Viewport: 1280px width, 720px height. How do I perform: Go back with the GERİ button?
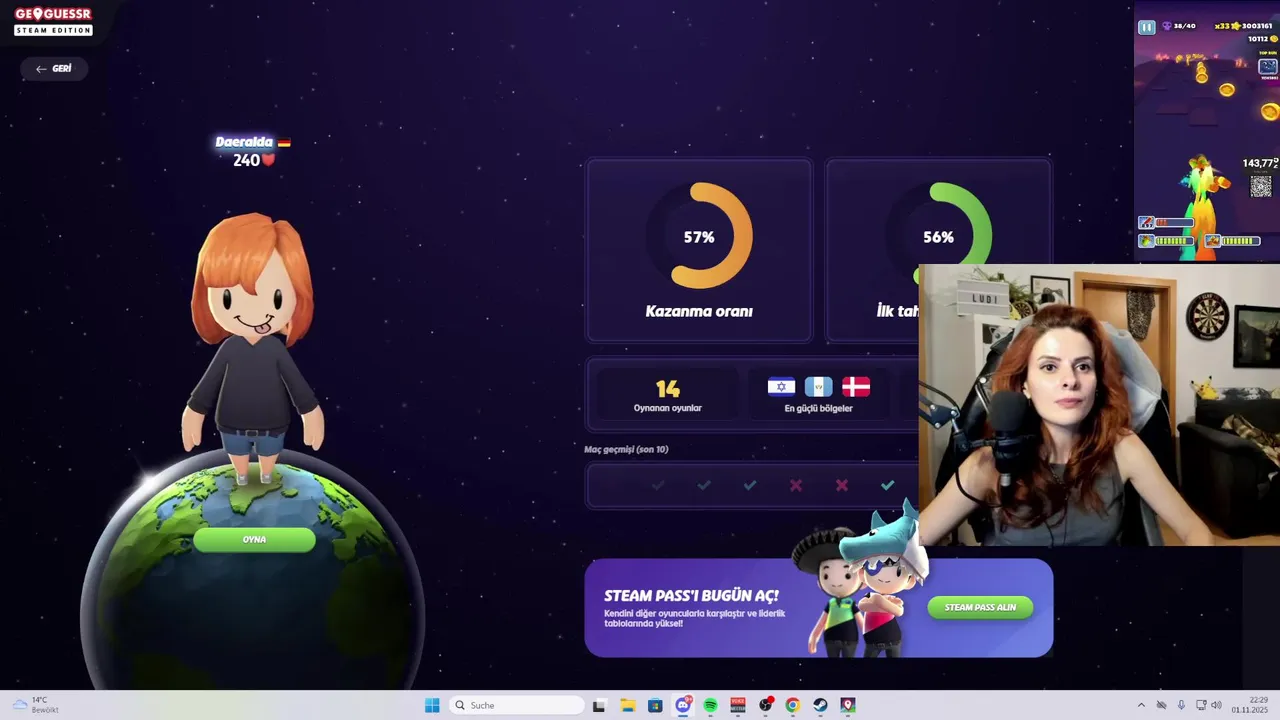(54, 69)
